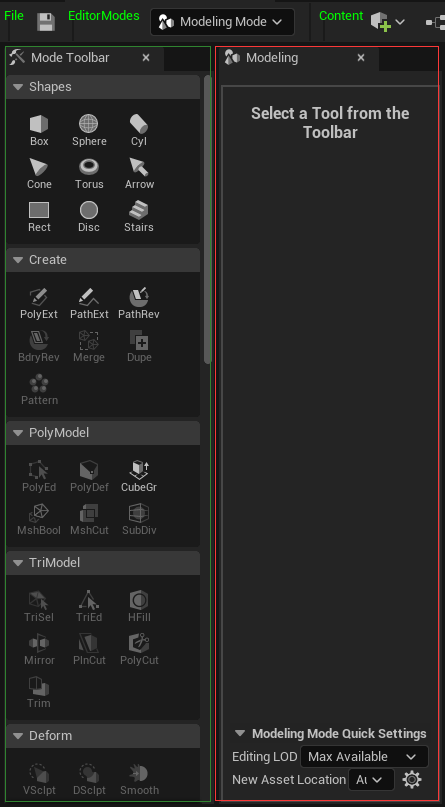Click the save floppy disk icon
The image size is (445, 807).
click(46, 22)
